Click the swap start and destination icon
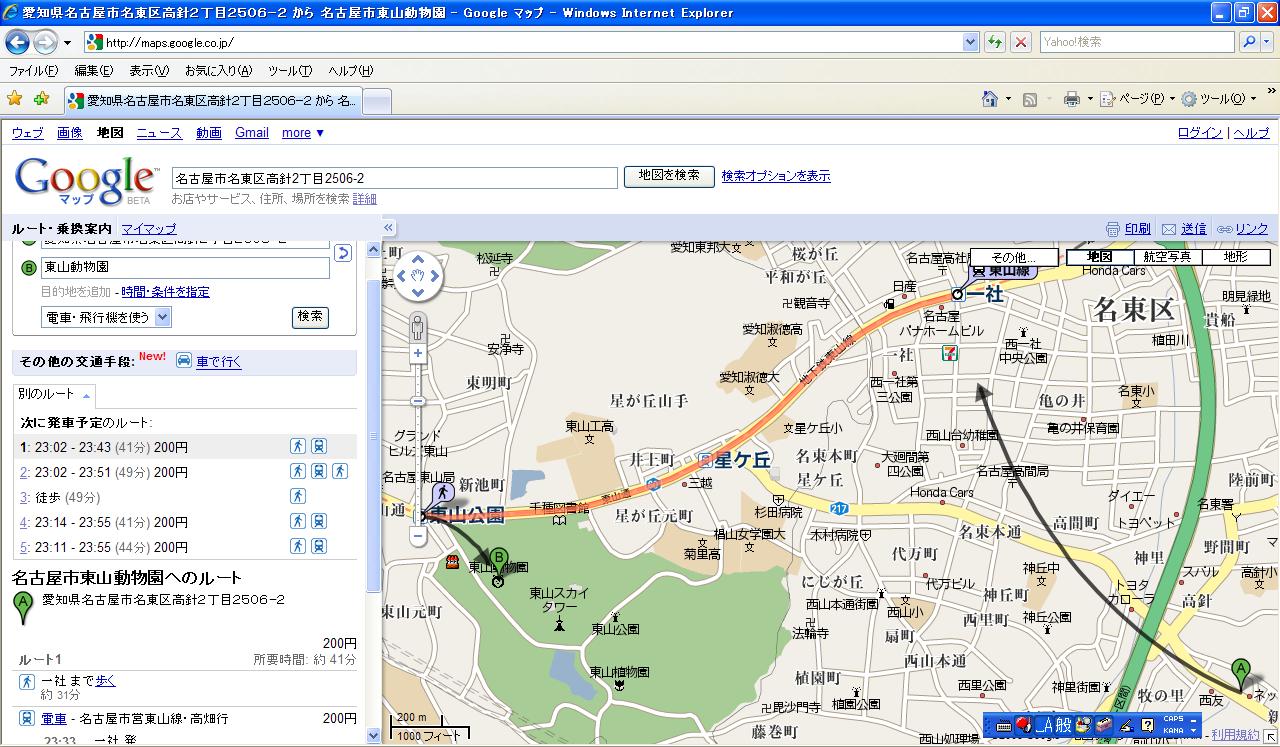This screenshot has height=747, width=1280. click(343, 253)
